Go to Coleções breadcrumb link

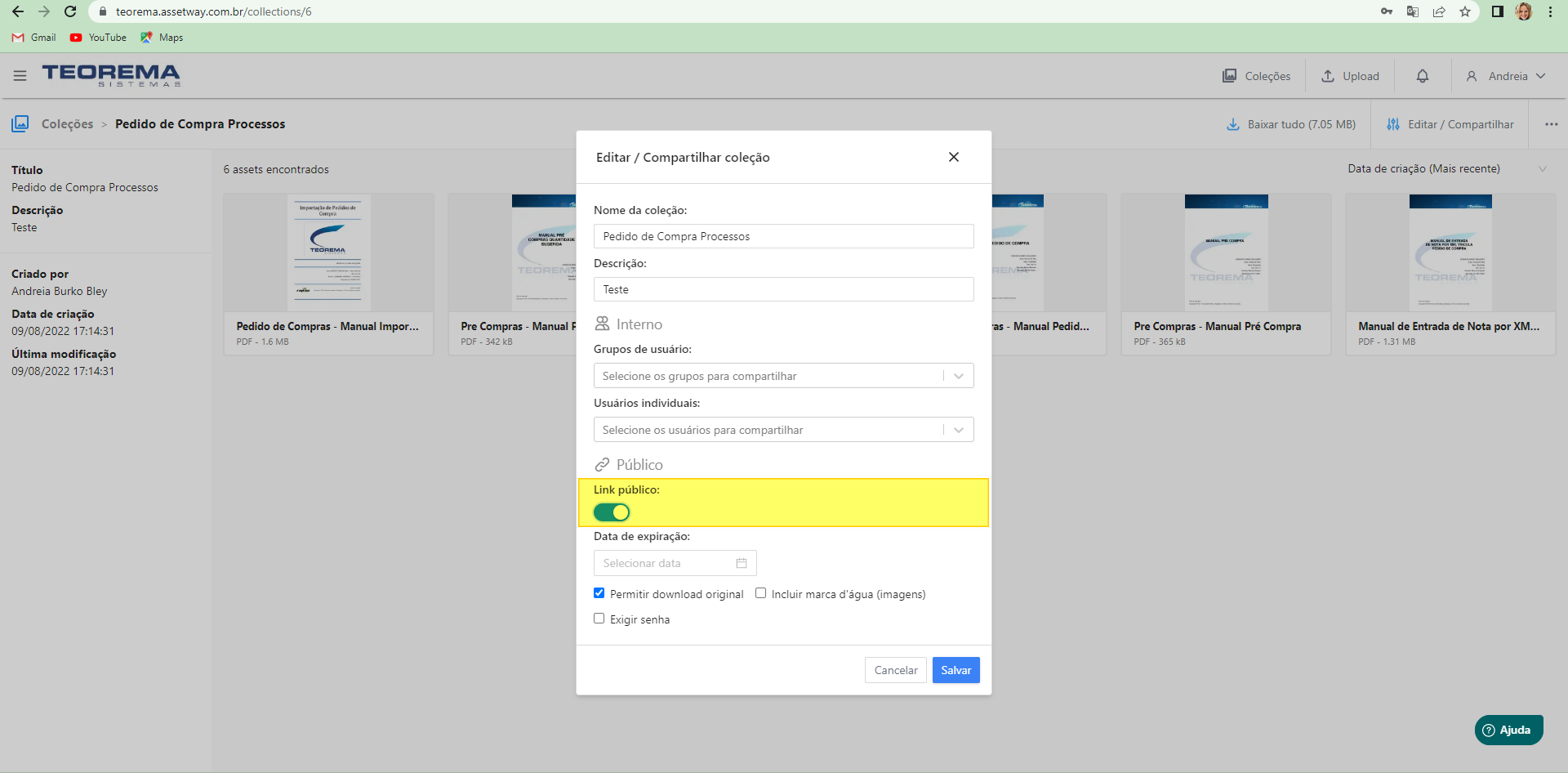pyautogui.click(x=67, y=124)
